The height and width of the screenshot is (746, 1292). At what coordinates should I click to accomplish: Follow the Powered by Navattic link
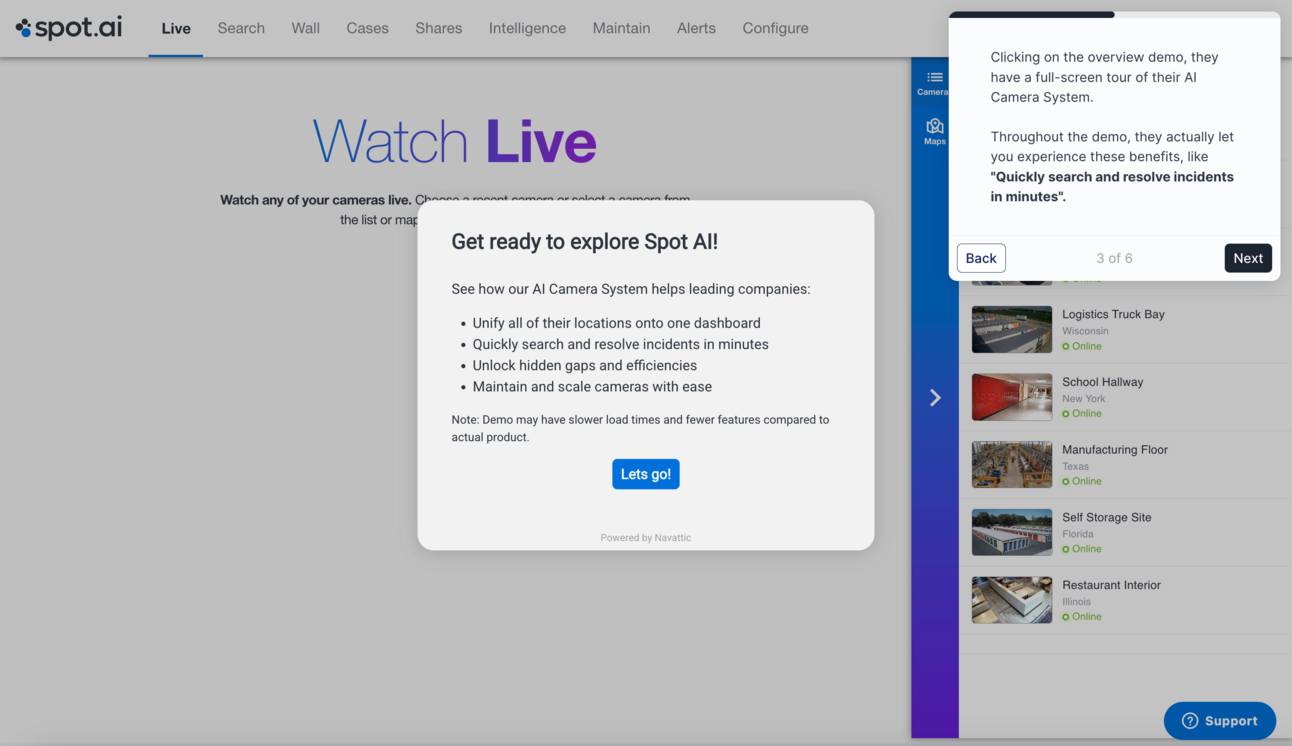click(646, 538)
